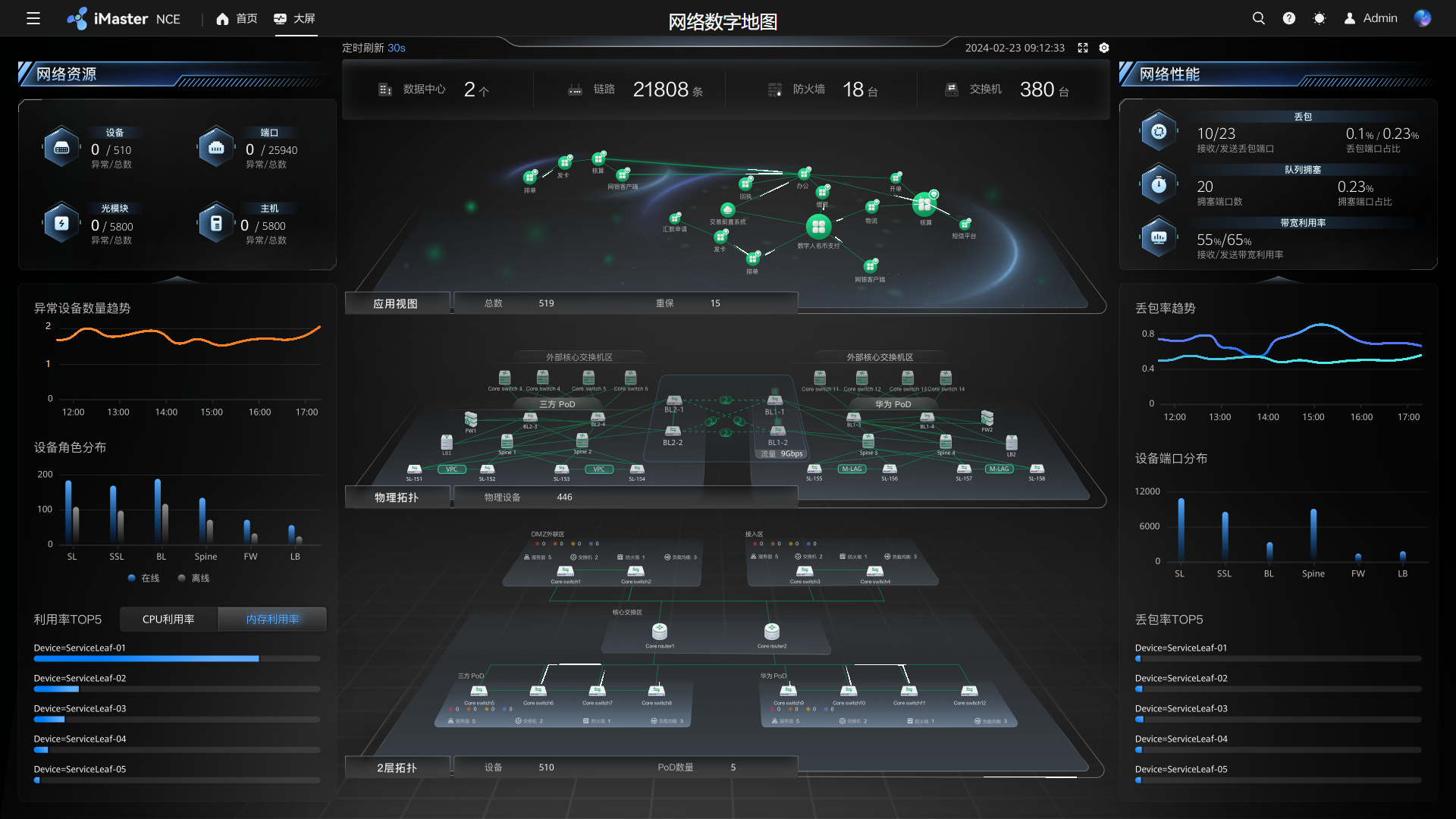Open dashboard settings gear icon

(x=1104, y=48)
